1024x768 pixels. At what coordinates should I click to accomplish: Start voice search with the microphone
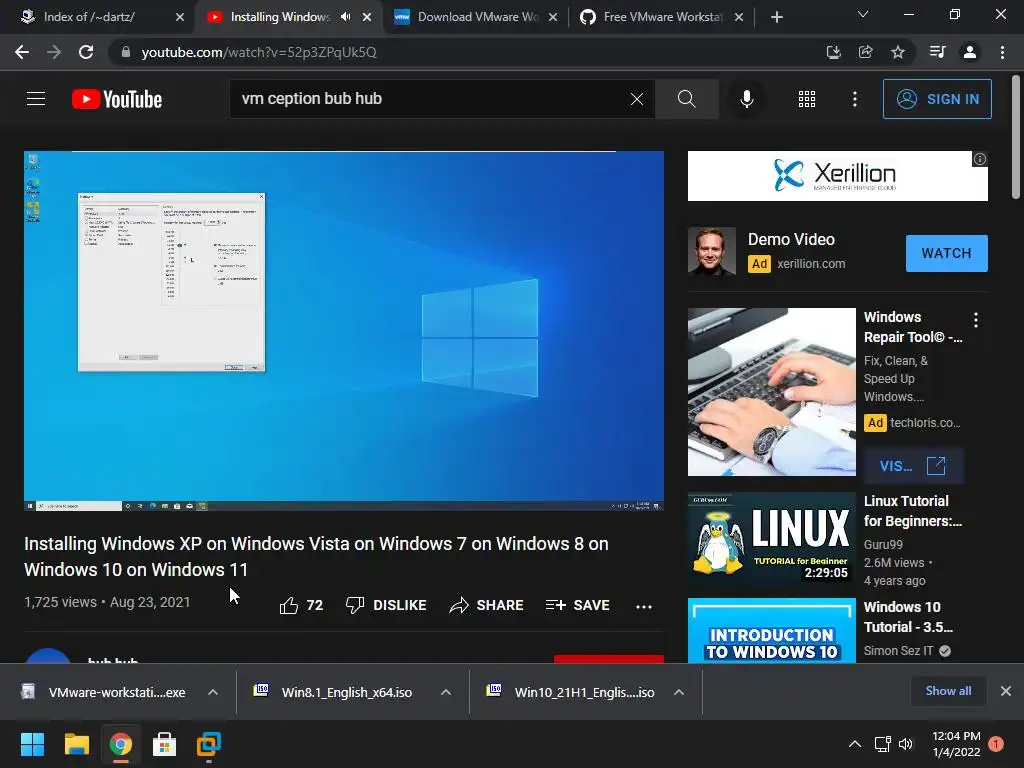coord(747,99)
